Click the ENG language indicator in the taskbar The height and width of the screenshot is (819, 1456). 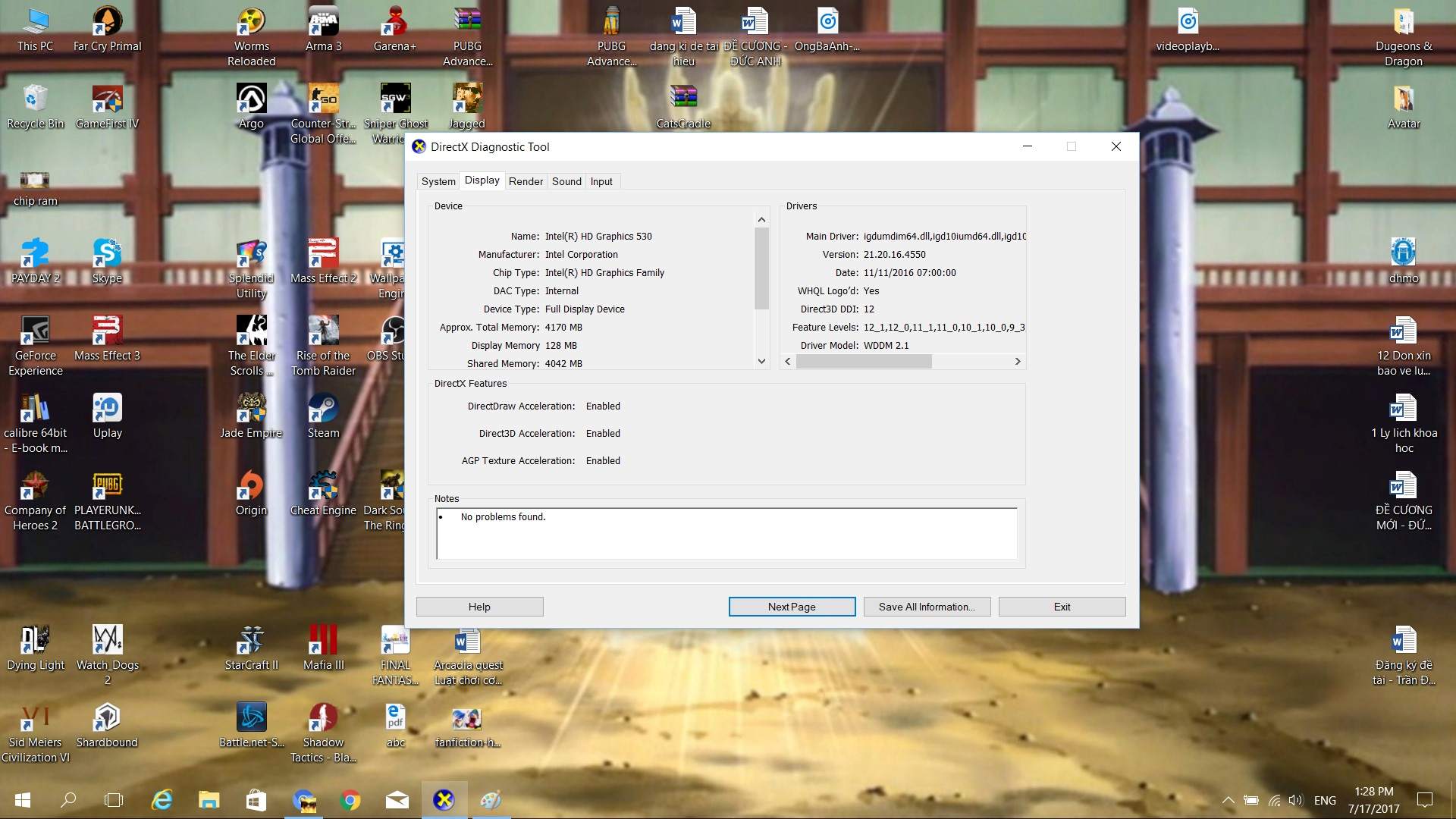point(1325,800)
